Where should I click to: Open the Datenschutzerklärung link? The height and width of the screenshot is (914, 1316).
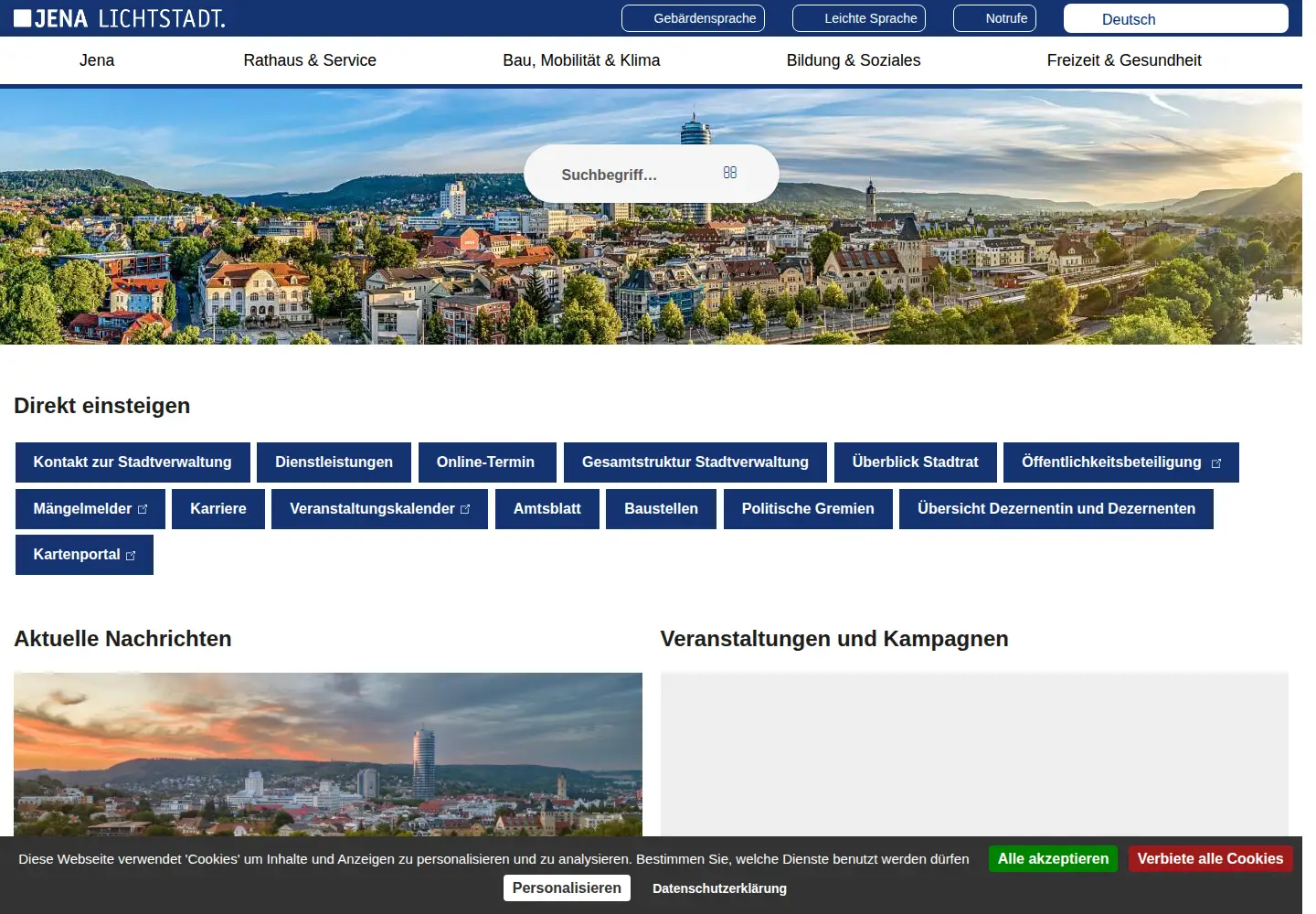[719, 888]
